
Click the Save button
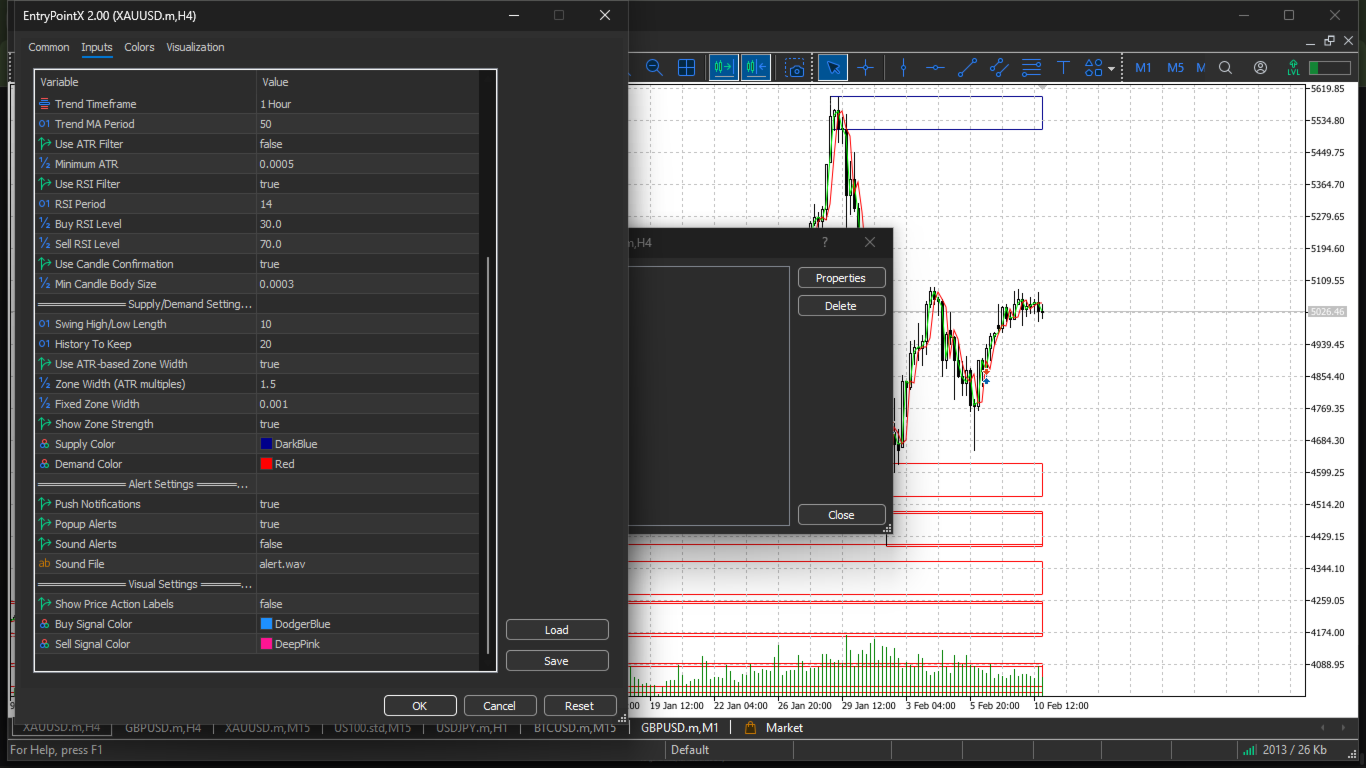click(x=557, y=660)
